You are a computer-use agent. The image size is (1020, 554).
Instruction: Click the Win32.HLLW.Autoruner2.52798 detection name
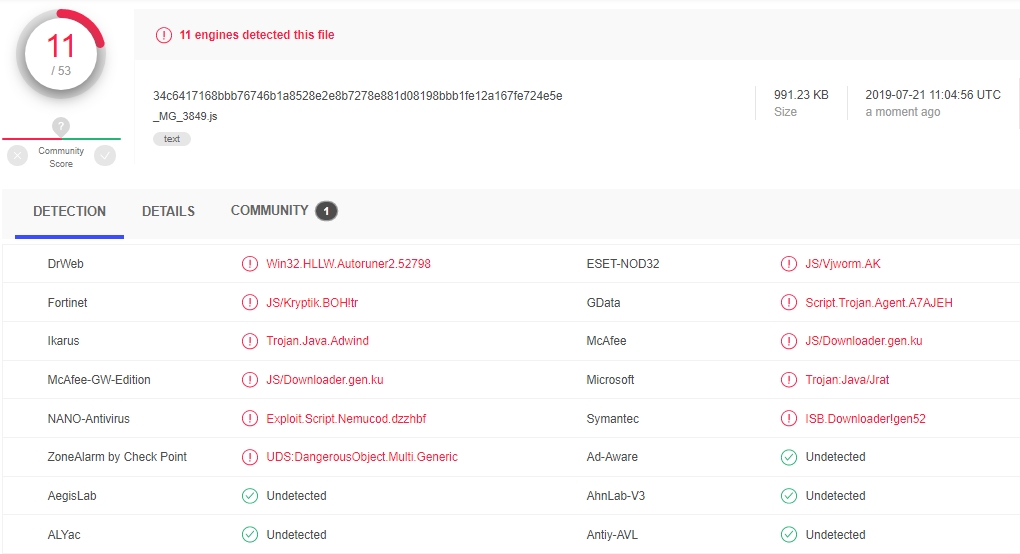[x=348, y=264]
